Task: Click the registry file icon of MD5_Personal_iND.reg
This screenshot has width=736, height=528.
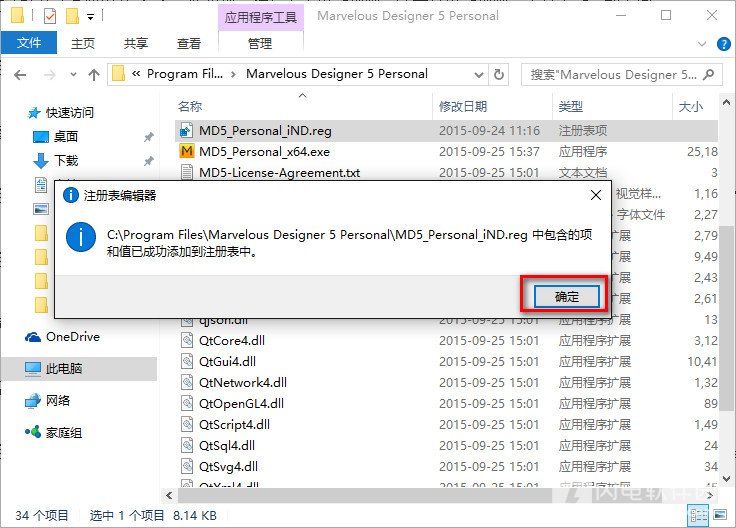Action: pos(186,130)
